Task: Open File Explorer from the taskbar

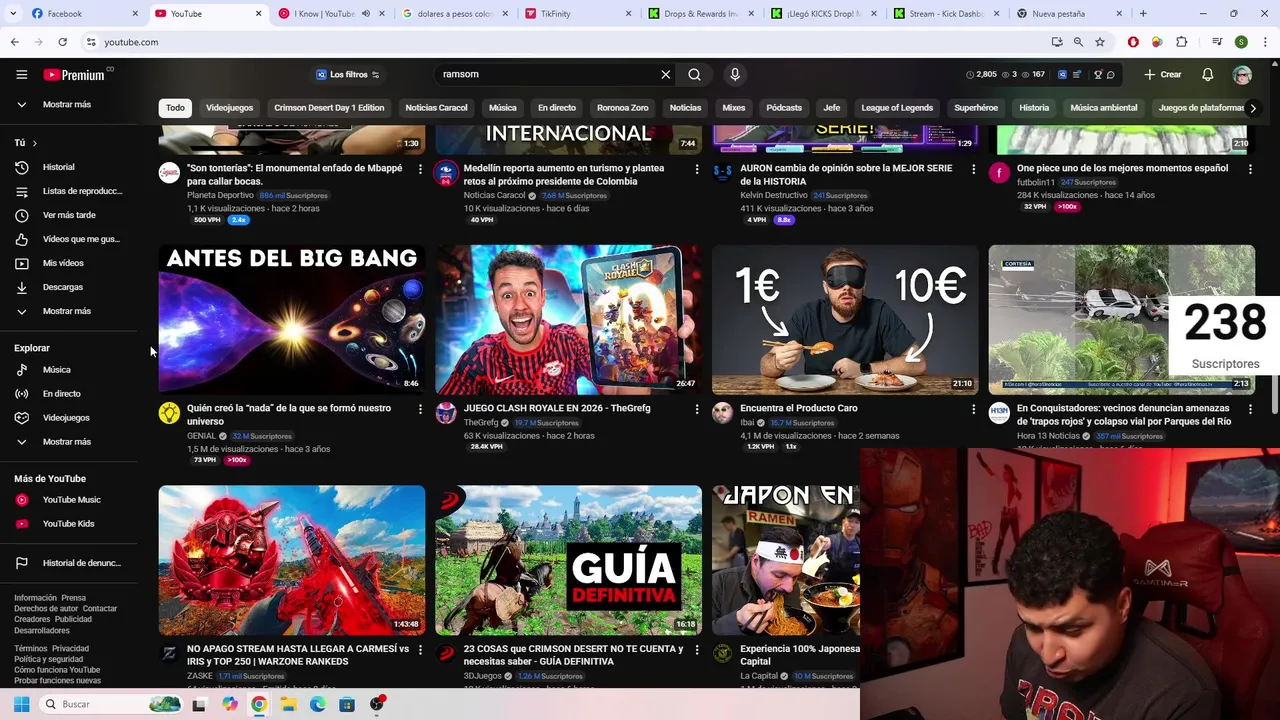Action: click(x=288, y=704)
